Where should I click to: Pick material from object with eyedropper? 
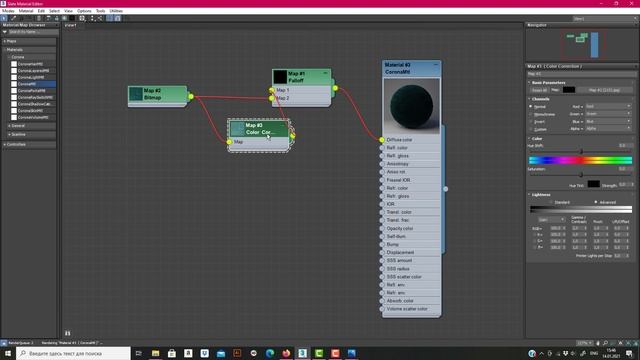[13, 18]
